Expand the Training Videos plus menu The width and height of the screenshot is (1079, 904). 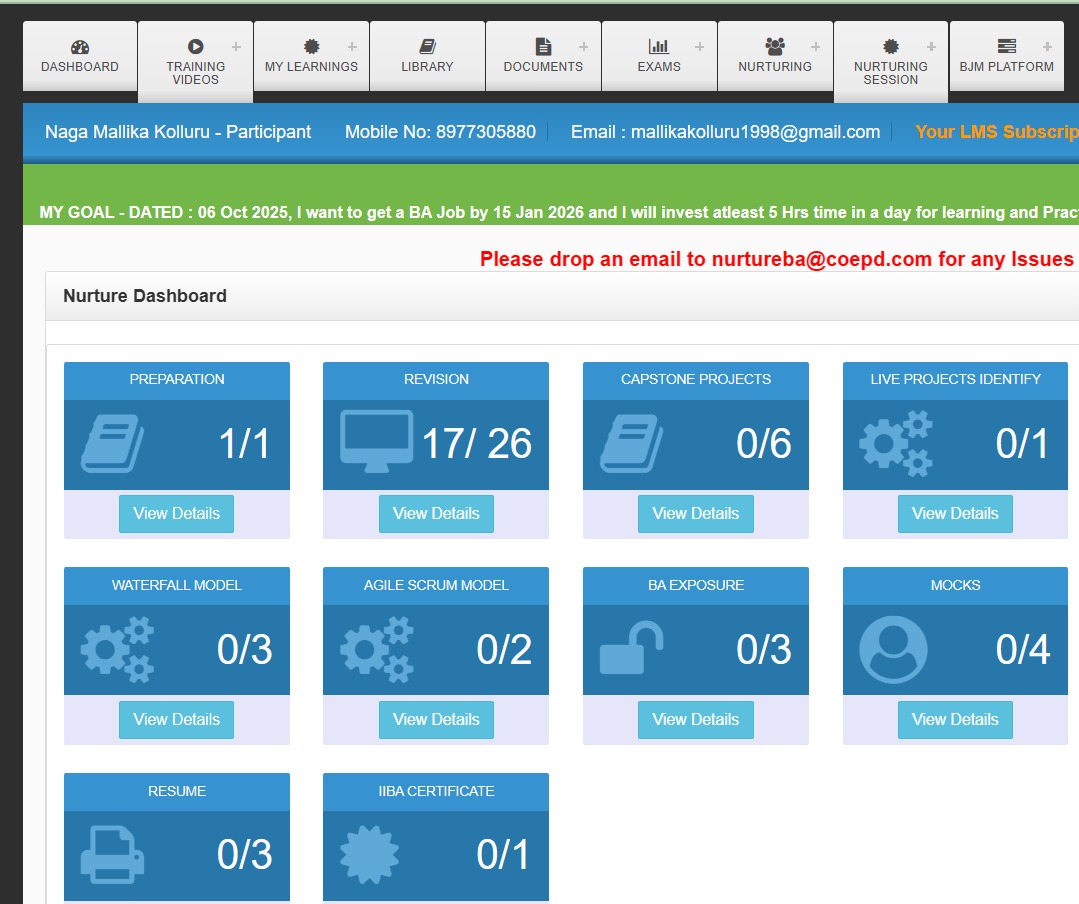[x=236, y=46]
